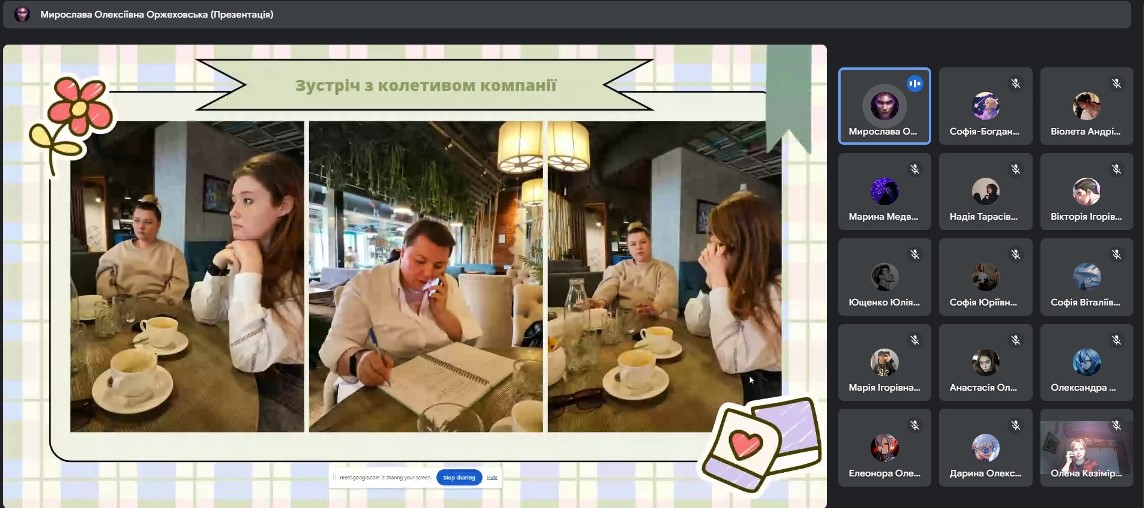Click muted mic icon on Віолета Андріївна's tile
1144x508 pixels.
click(x=1115, y=84)
